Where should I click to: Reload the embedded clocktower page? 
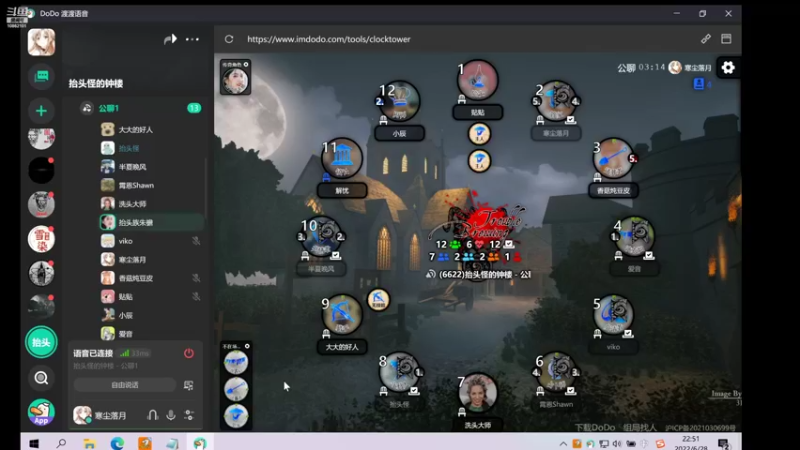[x=229, y=39]
